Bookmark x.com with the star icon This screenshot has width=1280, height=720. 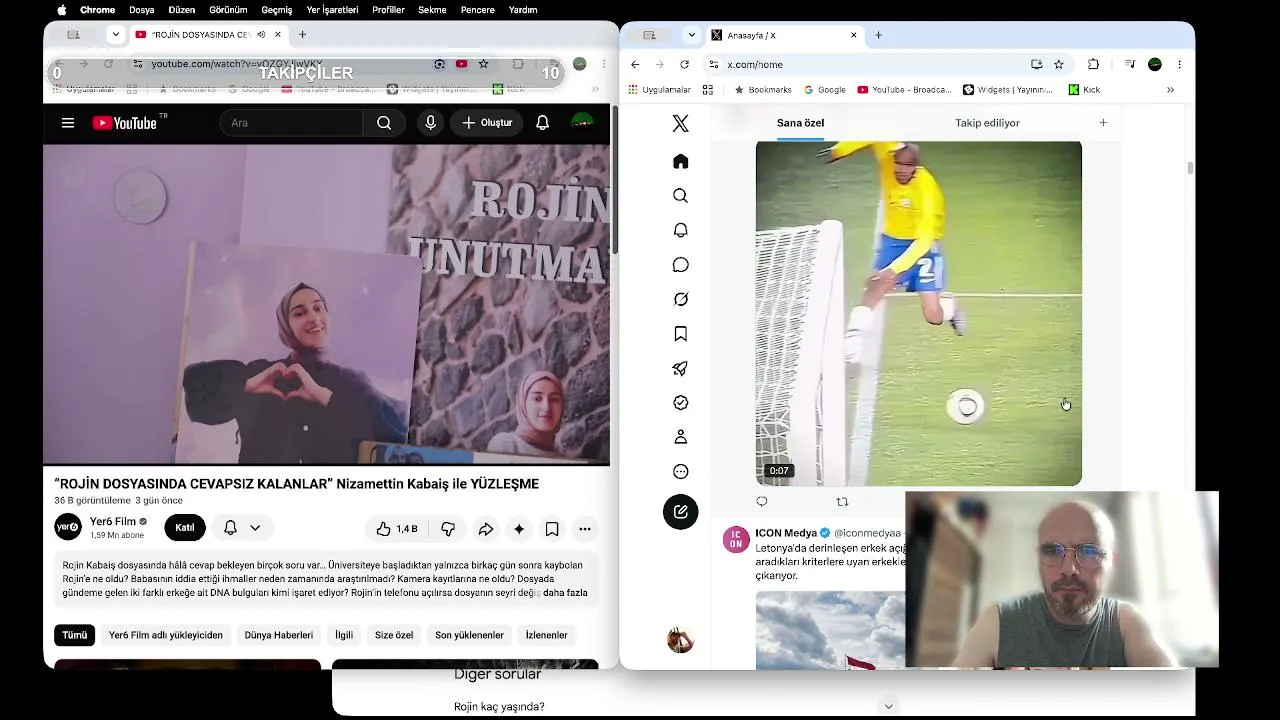coord(1059,64)
